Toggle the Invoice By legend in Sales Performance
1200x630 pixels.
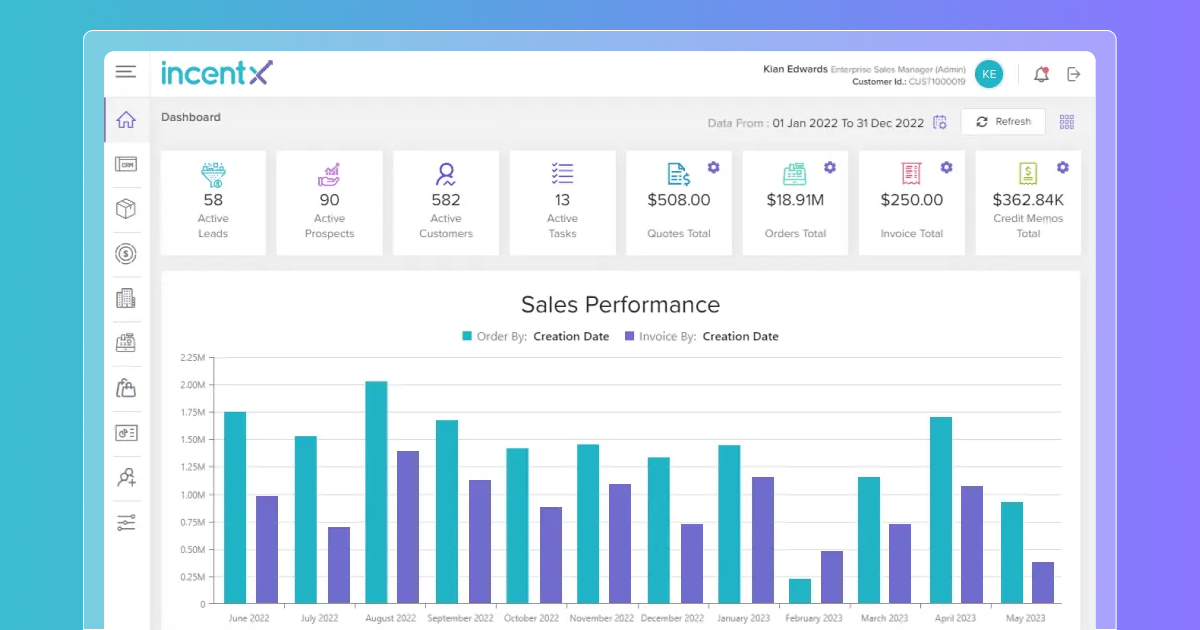705,336
